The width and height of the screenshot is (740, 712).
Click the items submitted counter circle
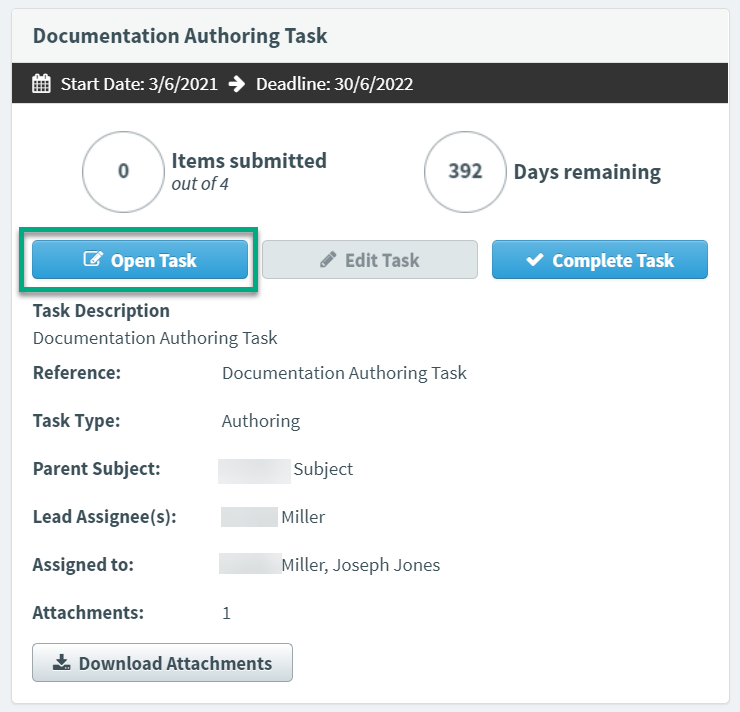123,171
